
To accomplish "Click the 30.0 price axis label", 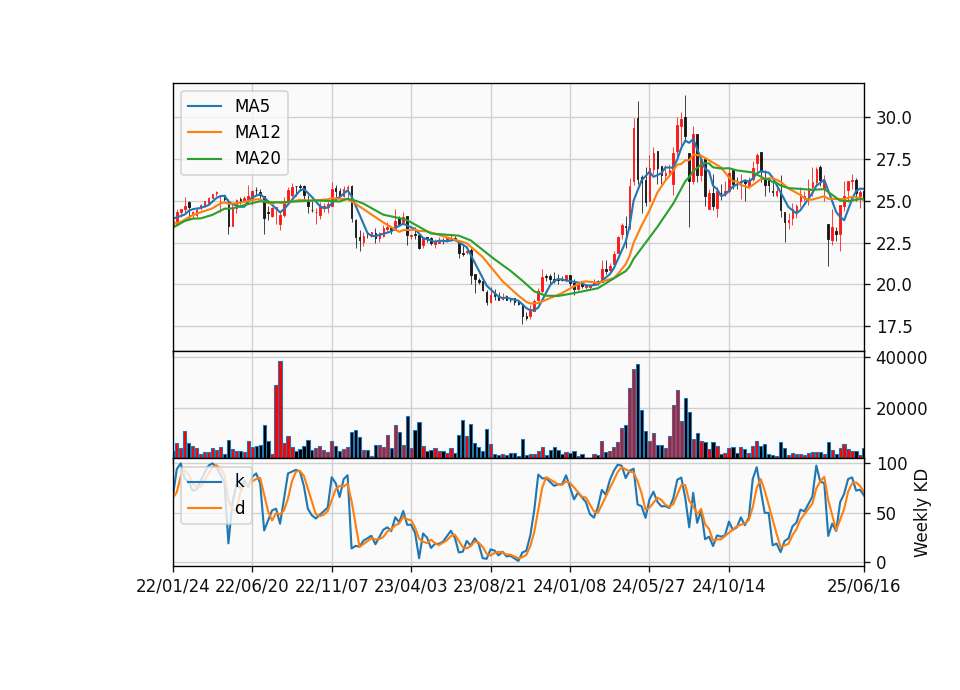I will (x=894, y=118).
